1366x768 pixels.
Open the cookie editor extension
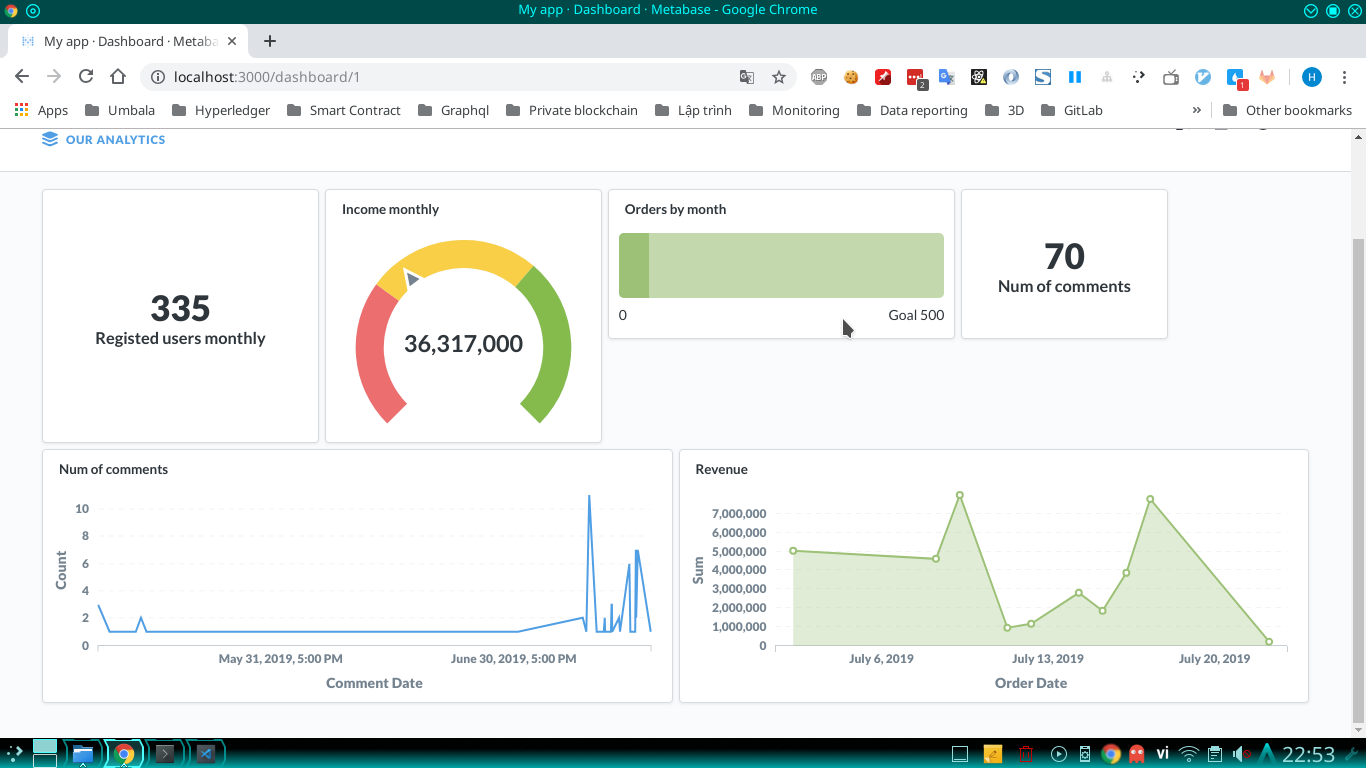click(x=851, y=77)
